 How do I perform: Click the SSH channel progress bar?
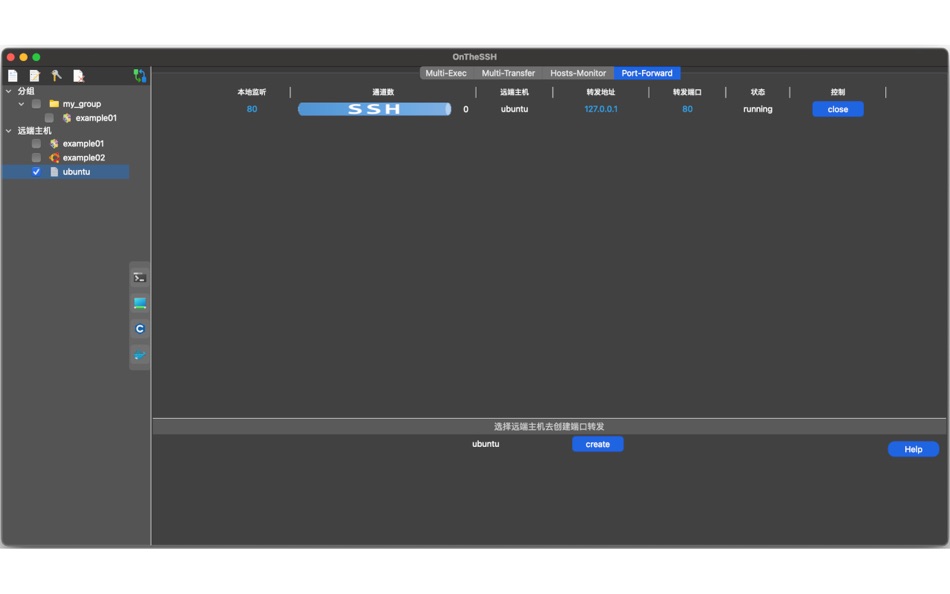(x=374, y=109)
